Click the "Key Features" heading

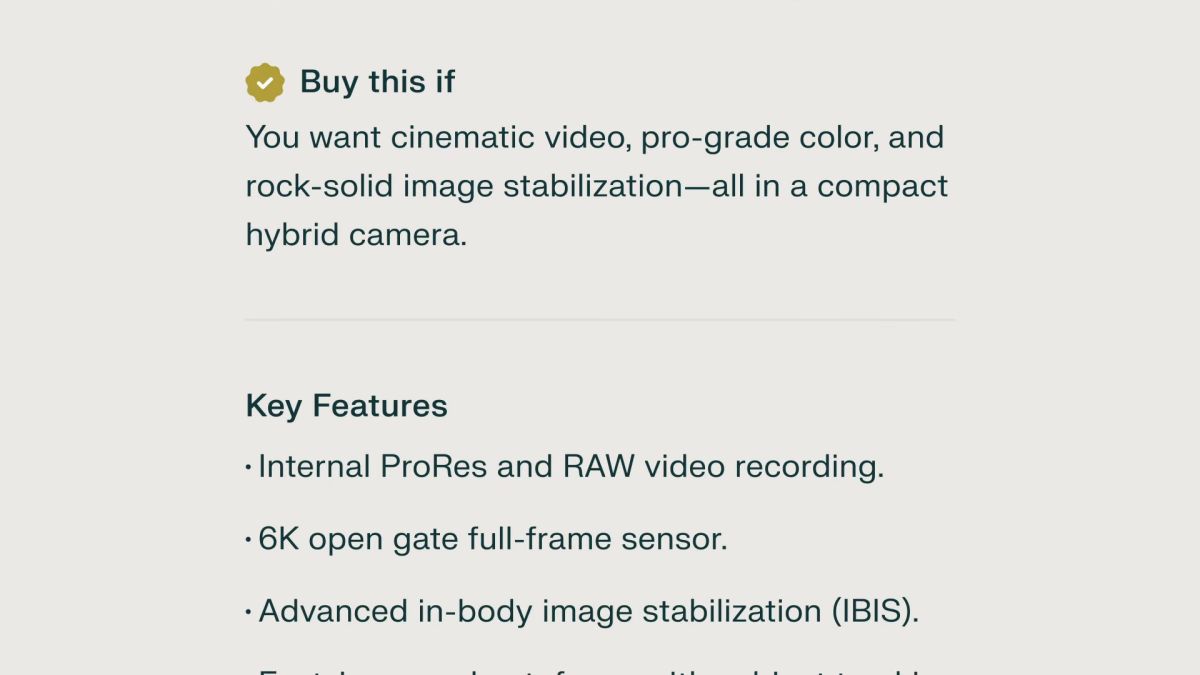tap(346, 406)
